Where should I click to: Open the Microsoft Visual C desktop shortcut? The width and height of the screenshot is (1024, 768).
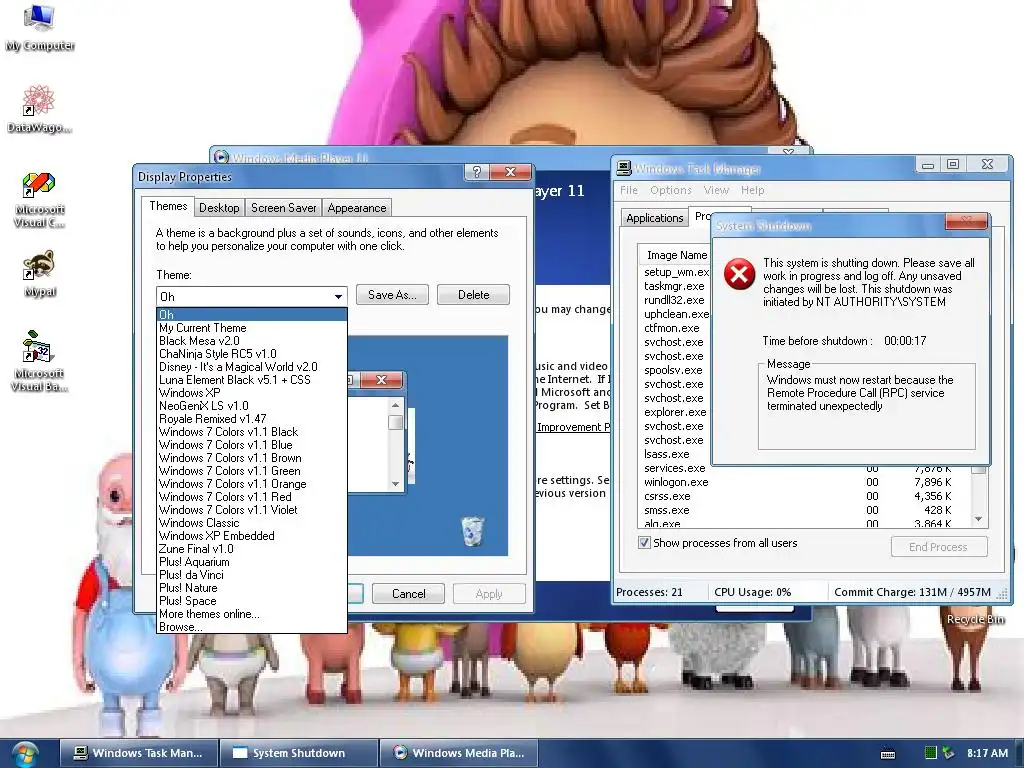click(x=39, y=199)
